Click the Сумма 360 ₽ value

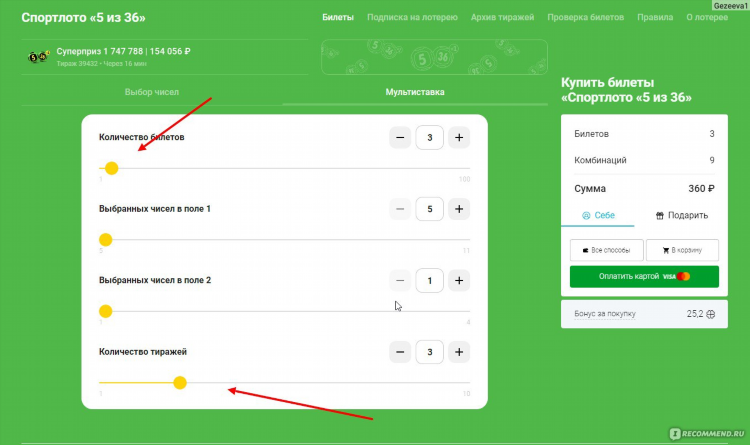701,189
